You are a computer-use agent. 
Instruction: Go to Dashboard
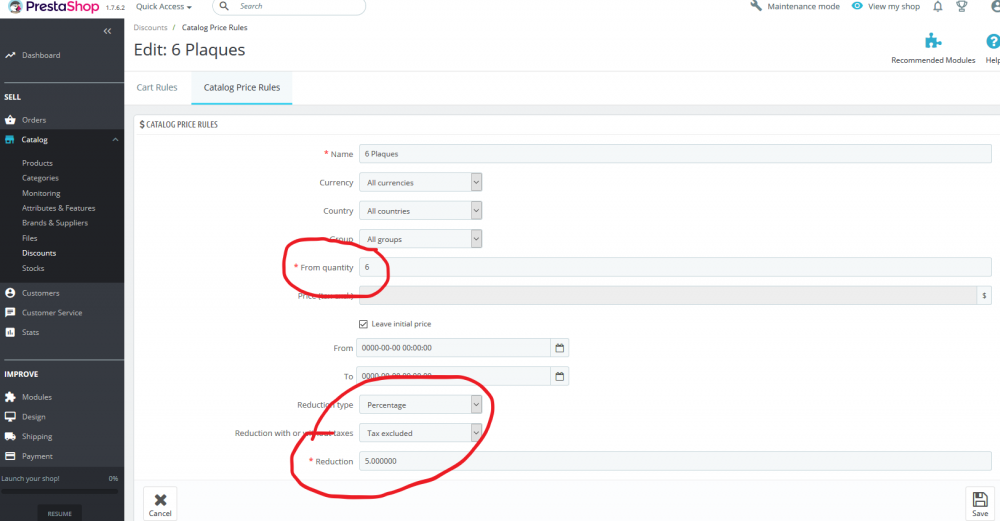coord(41,55)
